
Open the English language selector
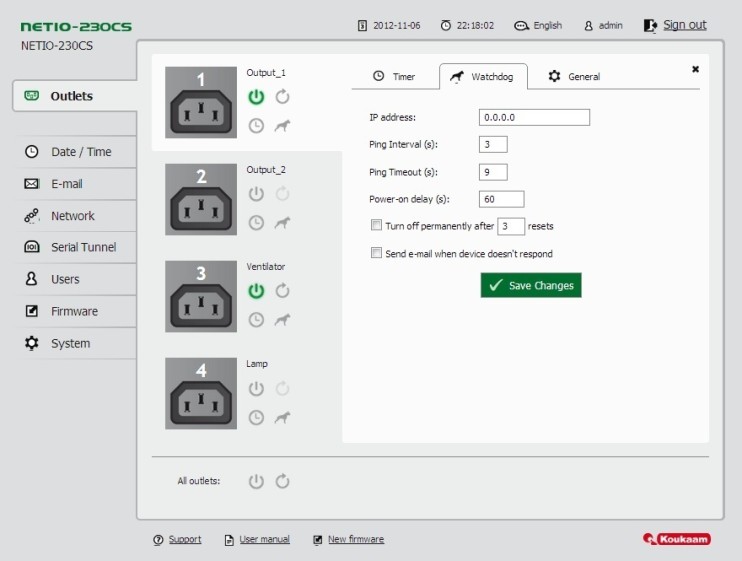(x=538, y=25)
